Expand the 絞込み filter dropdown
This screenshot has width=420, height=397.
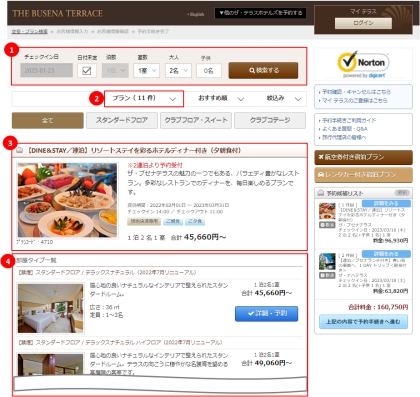tap(284, 98)
